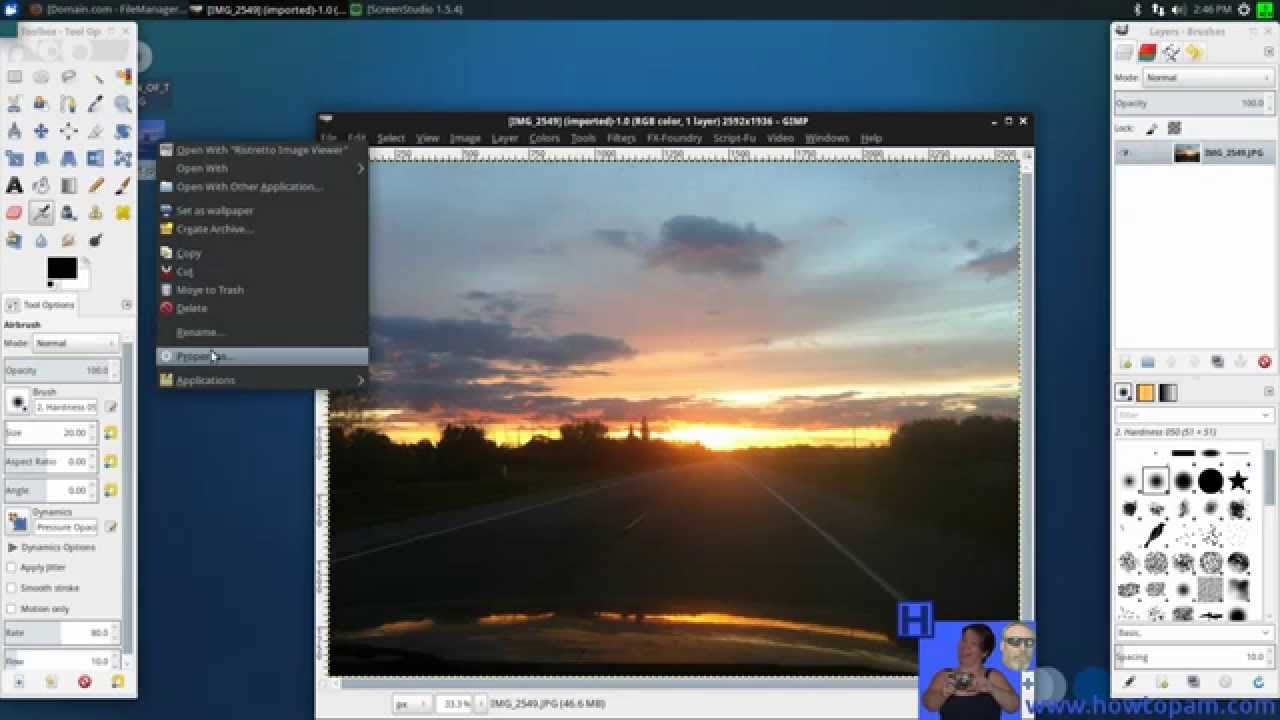The image size is (1280, 720).
Task: Select the Cage Transform tool
Action: [x=123, y=158]
